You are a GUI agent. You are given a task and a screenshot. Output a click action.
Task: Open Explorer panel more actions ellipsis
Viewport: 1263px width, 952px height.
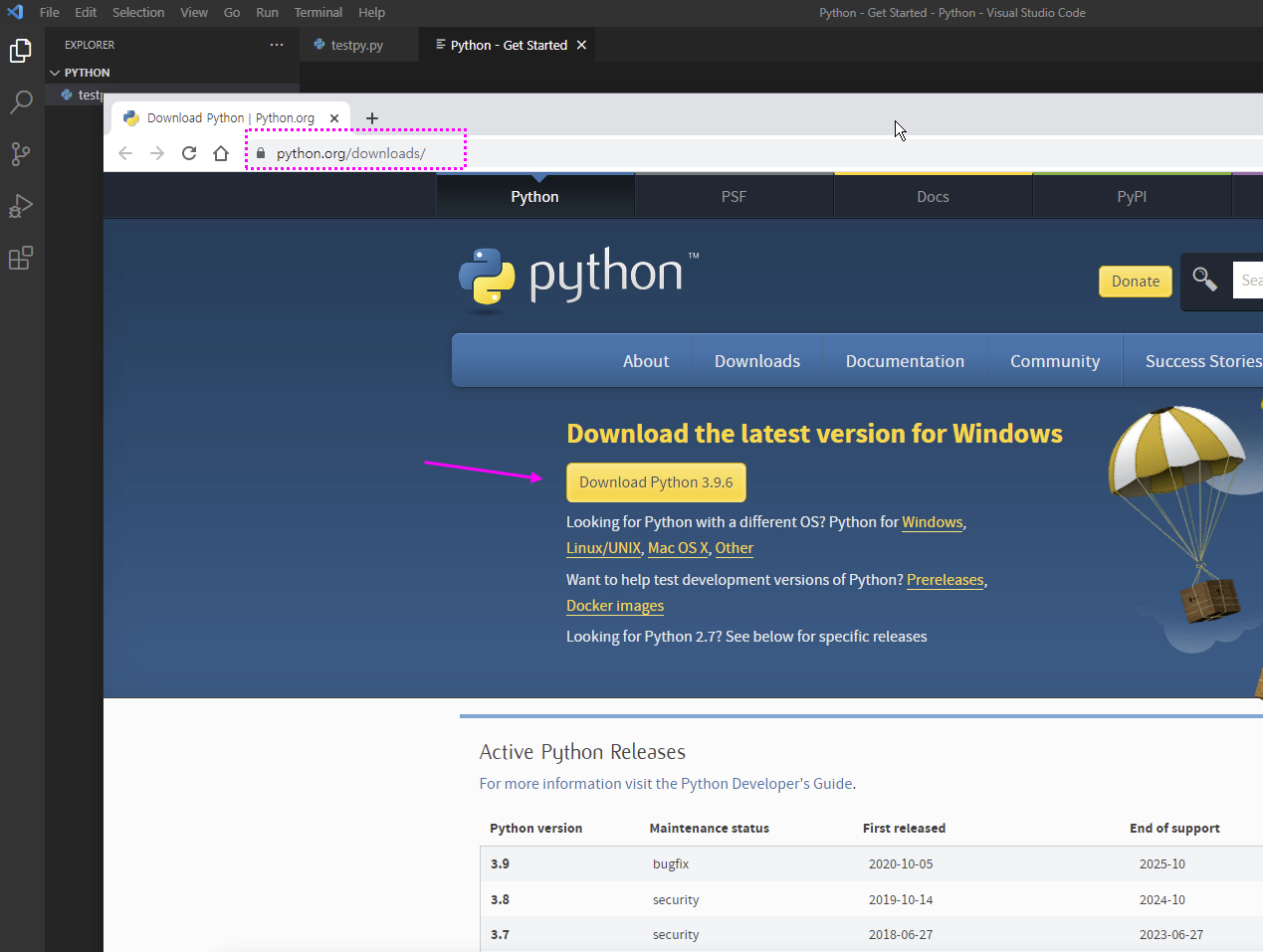[277, 45]
